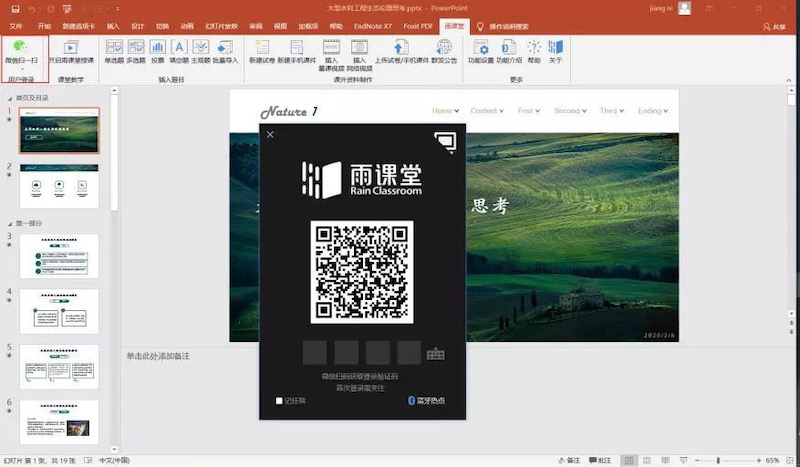Click the Help icon in the 更多 group
Image resolution: width=800 pixels, height=467 pixels.
(x=534, y=52)
